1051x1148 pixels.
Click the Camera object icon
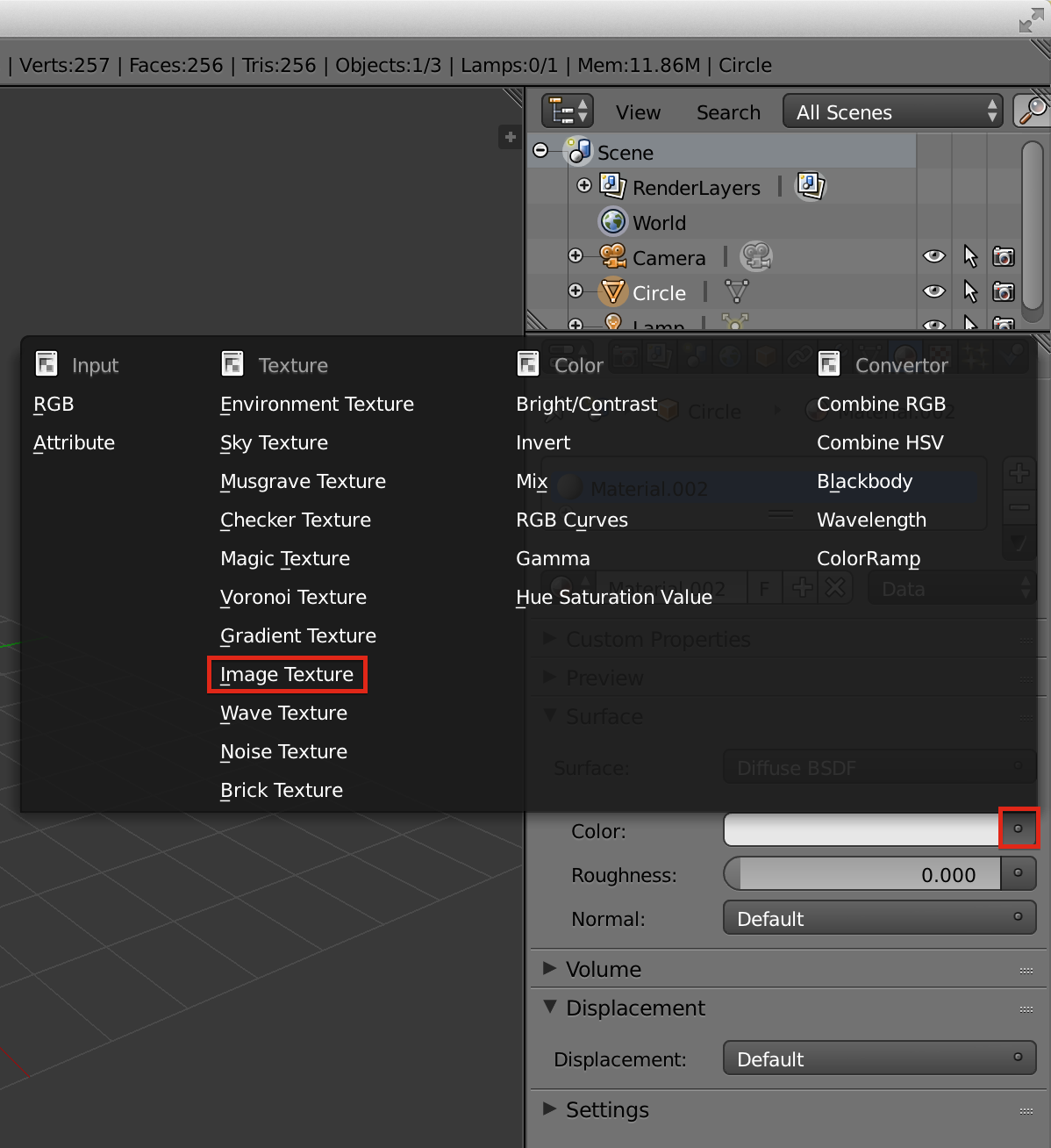613,256
